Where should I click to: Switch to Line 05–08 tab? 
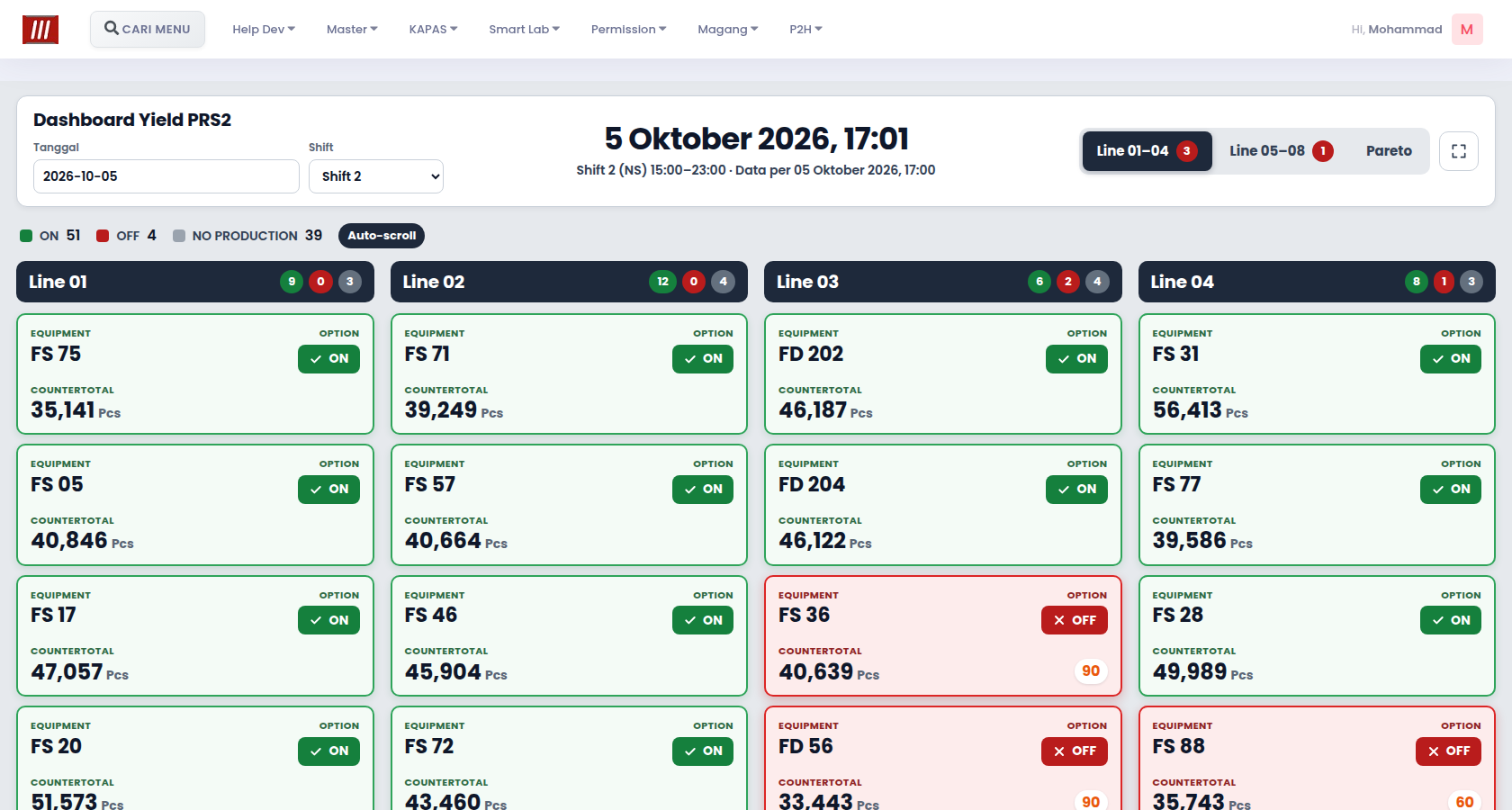(x=1282, y=151)
